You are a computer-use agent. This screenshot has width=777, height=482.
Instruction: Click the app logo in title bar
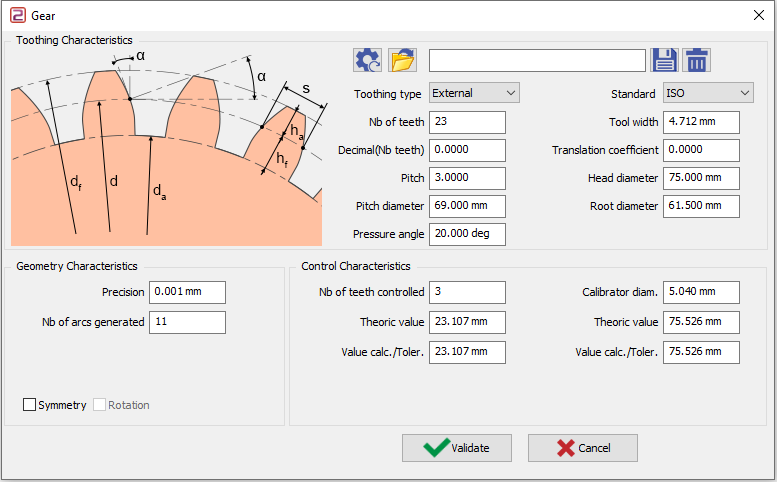[x=16, y=15]
